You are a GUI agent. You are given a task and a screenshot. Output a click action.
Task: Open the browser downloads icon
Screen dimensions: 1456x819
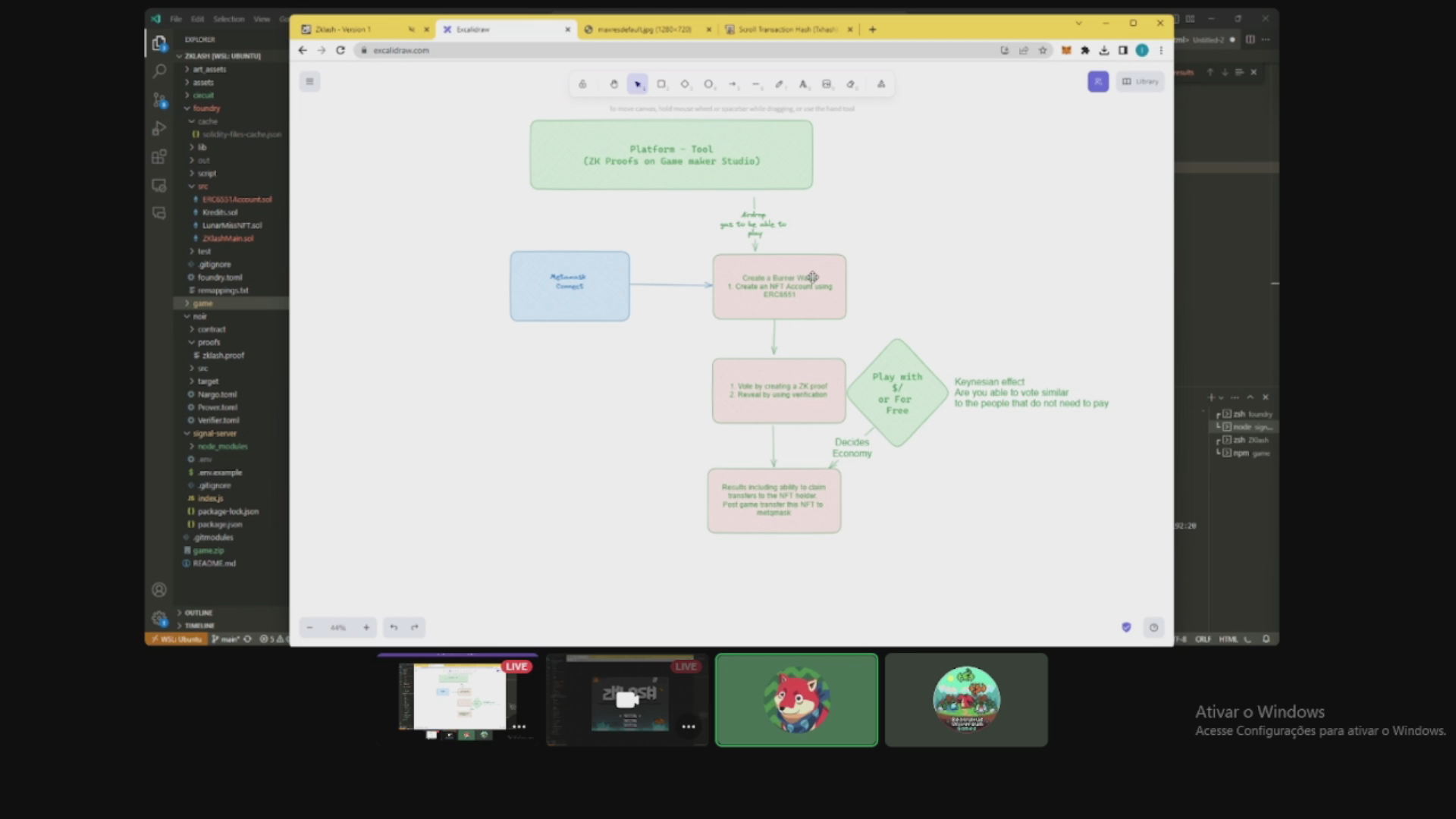coord(1104,50)
